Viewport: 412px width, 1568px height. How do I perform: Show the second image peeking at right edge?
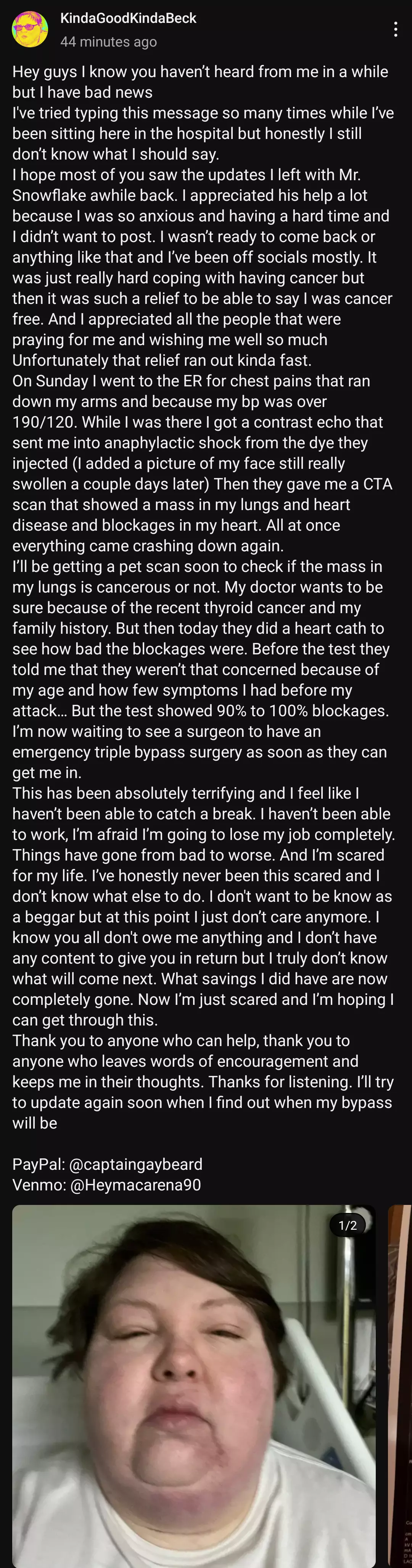(x=400, y=1386)
